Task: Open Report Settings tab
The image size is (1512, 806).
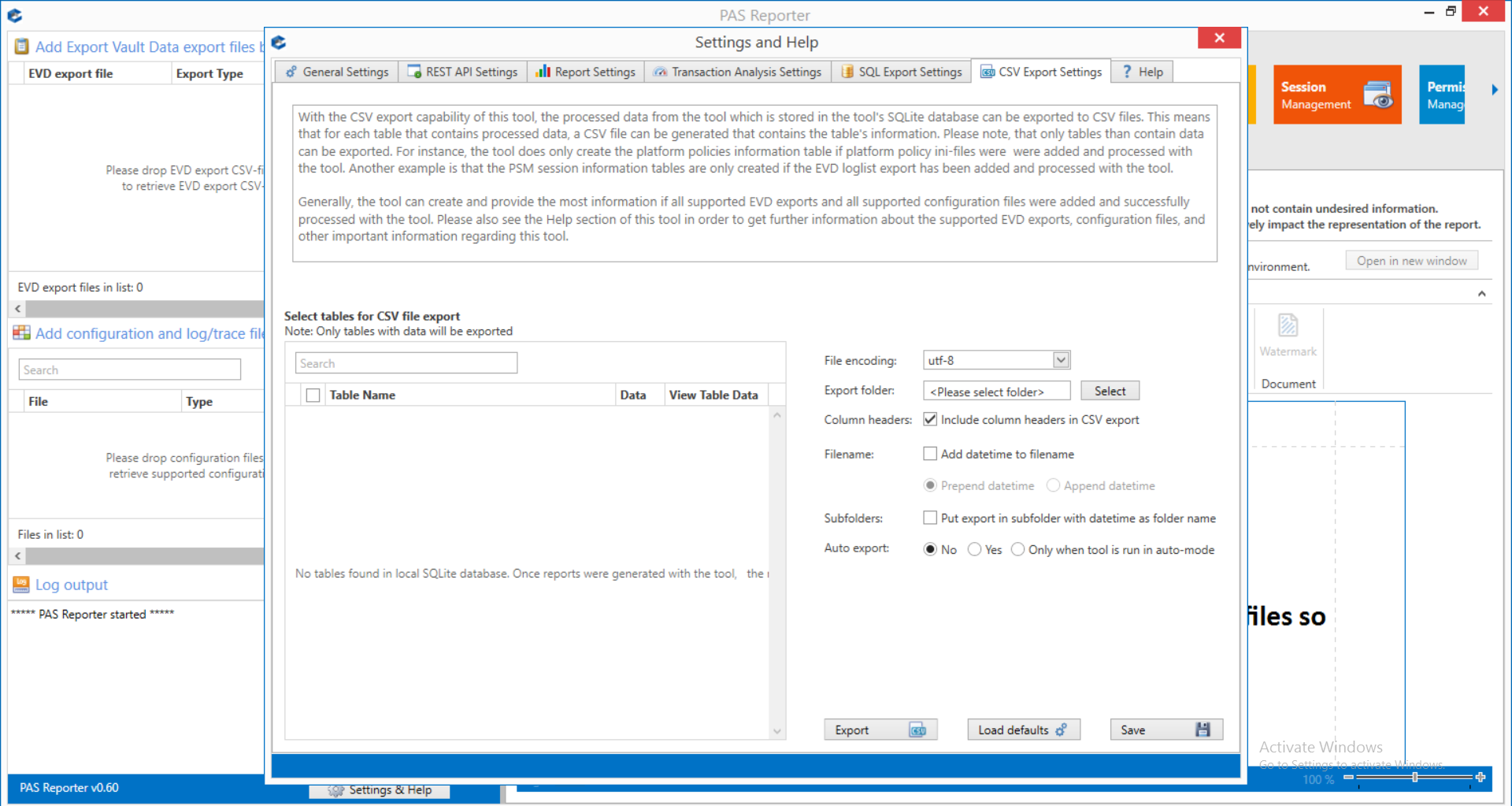Action: (585, 72)
